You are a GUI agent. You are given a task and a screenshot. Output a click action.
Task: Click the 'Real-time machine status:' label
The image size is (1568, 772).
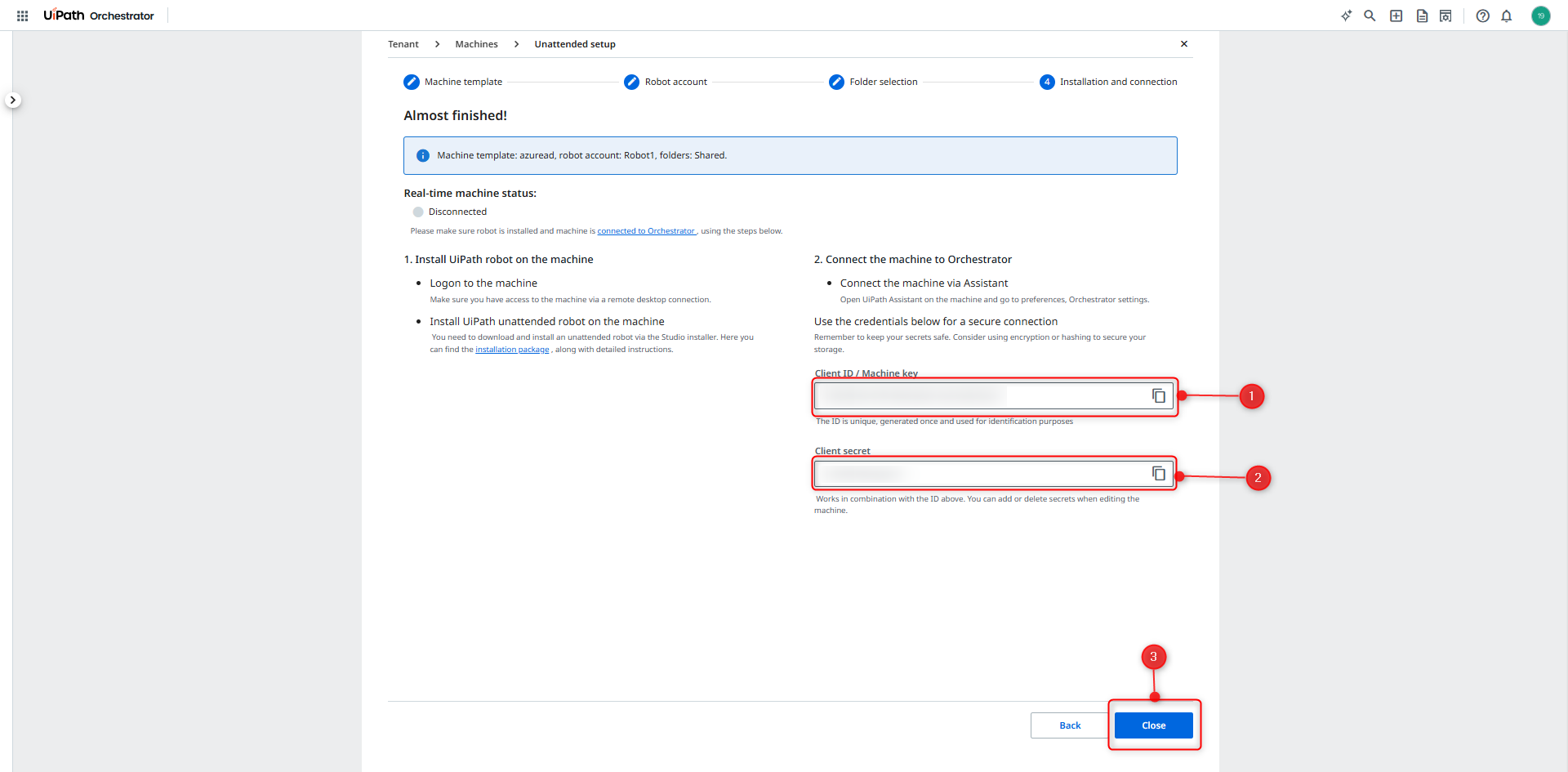point(470,194)
